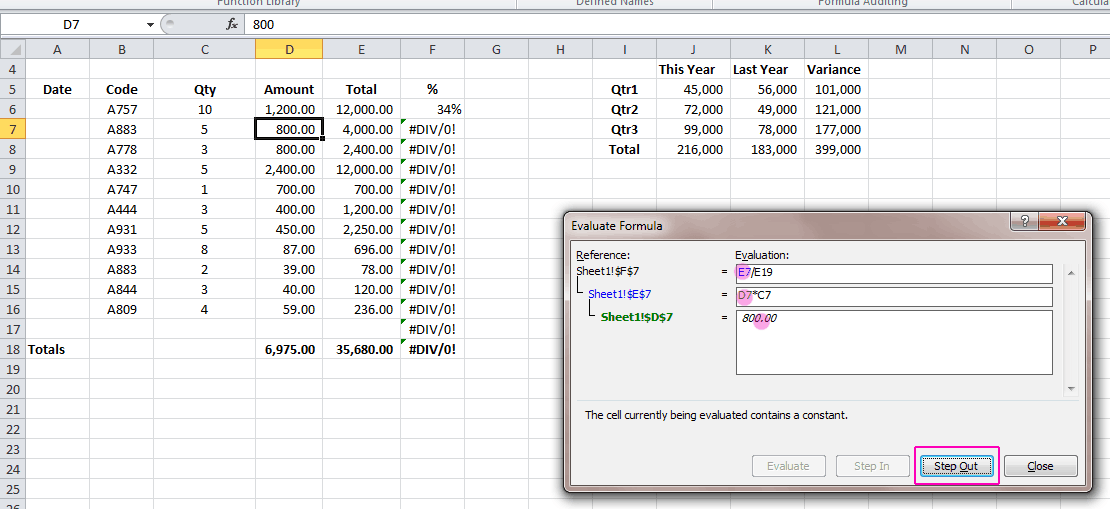Open the Name Box dropdown arrow
The height and width of the screenshot is (509, 1110).
tap(150, 24)
